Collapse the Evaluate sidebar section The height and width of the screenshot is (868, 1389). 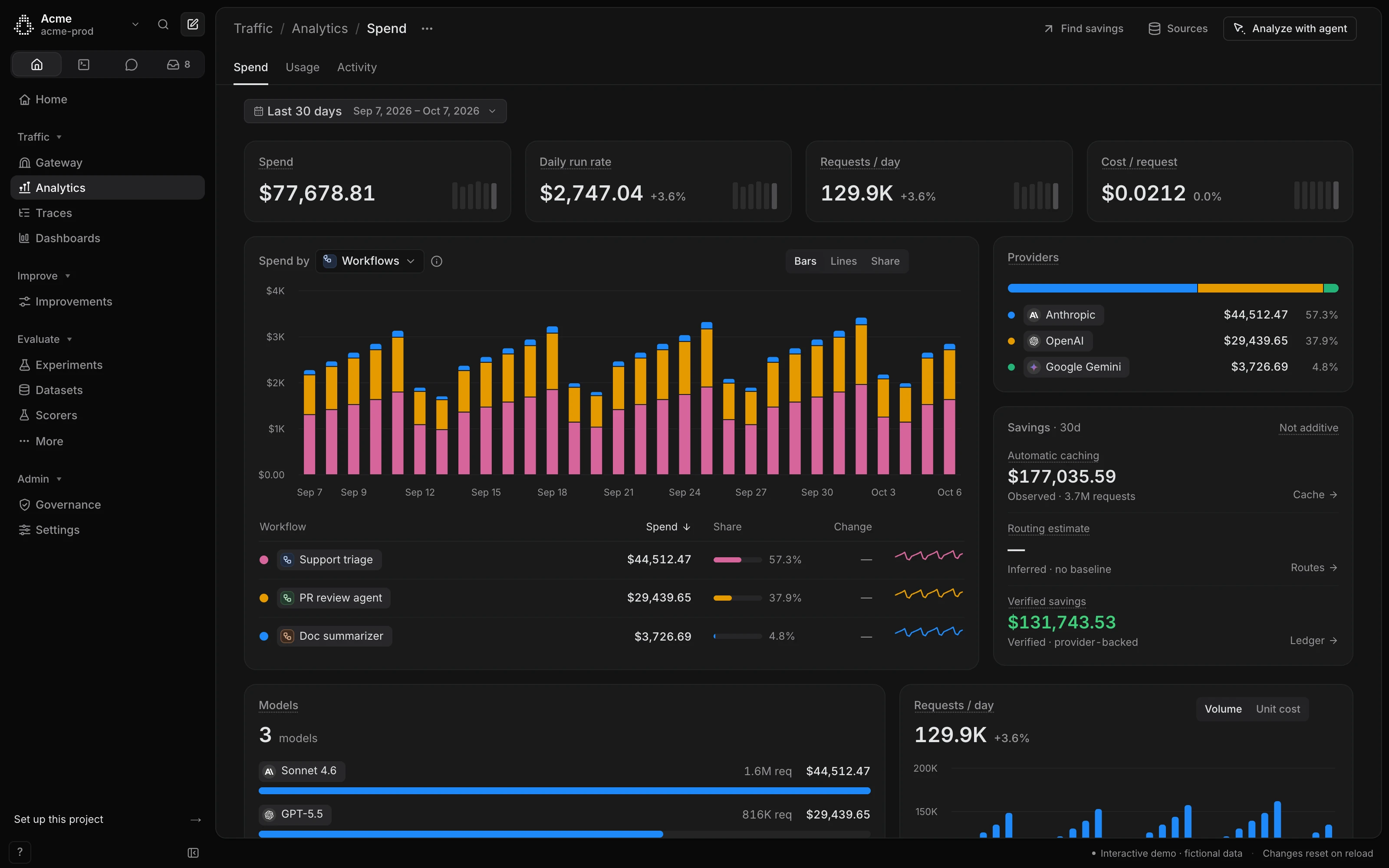tap(45, 339)
